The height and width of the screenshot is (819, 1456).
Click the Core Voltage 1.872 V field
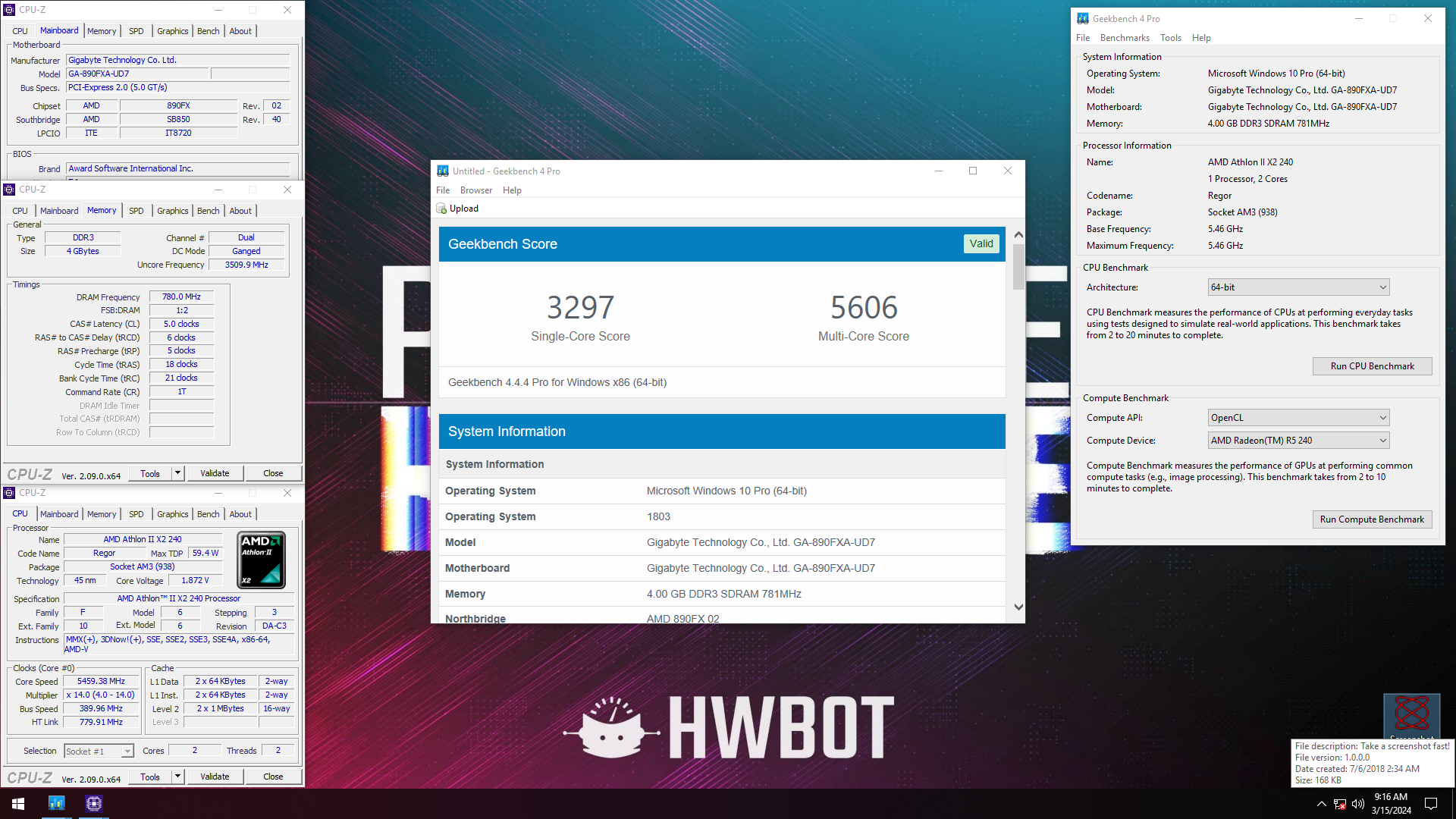click(195, 581)
